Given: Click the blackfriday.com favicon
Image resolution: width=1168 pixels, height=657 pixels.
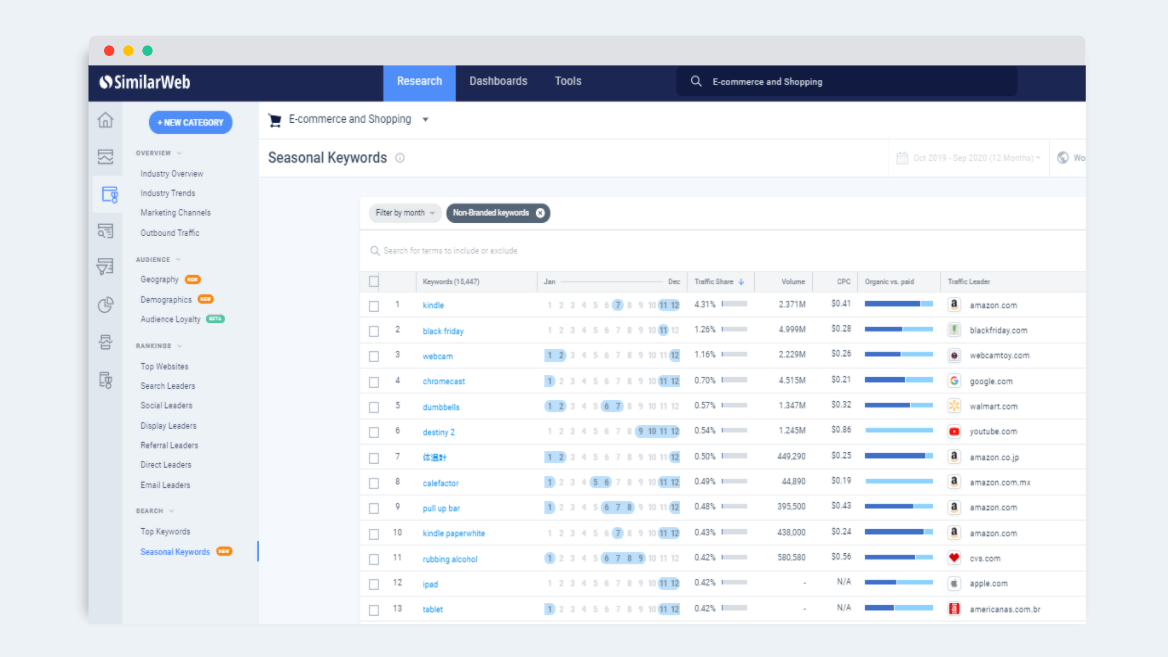Looking at the screenshot, I should [x=954, y=330].
